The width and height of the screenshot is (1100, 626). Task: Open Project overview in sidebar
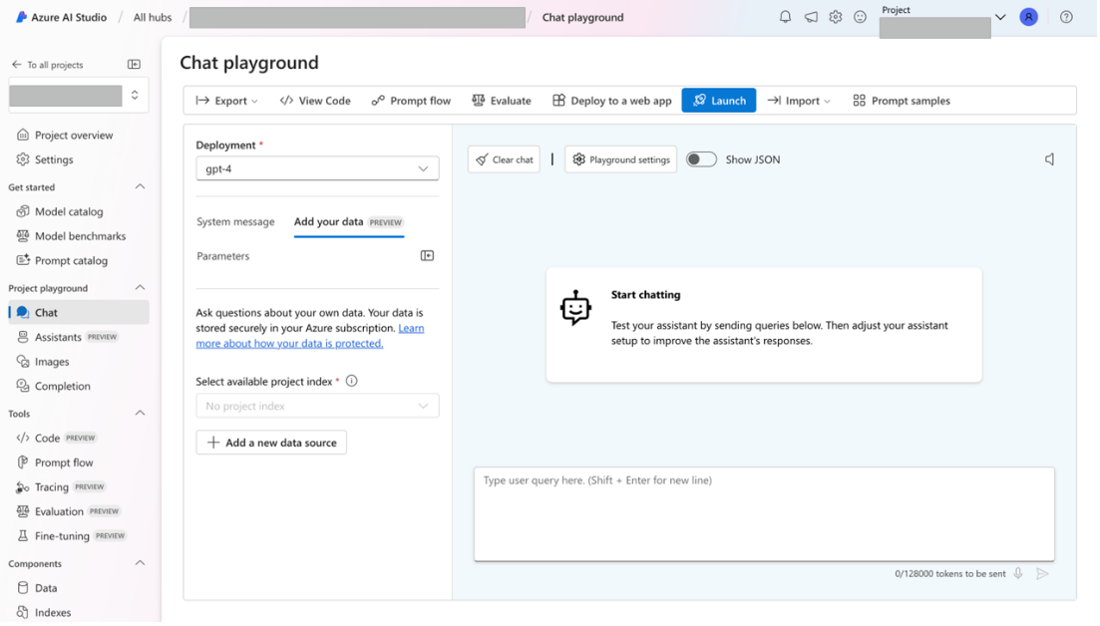click(x=74, y=135)
